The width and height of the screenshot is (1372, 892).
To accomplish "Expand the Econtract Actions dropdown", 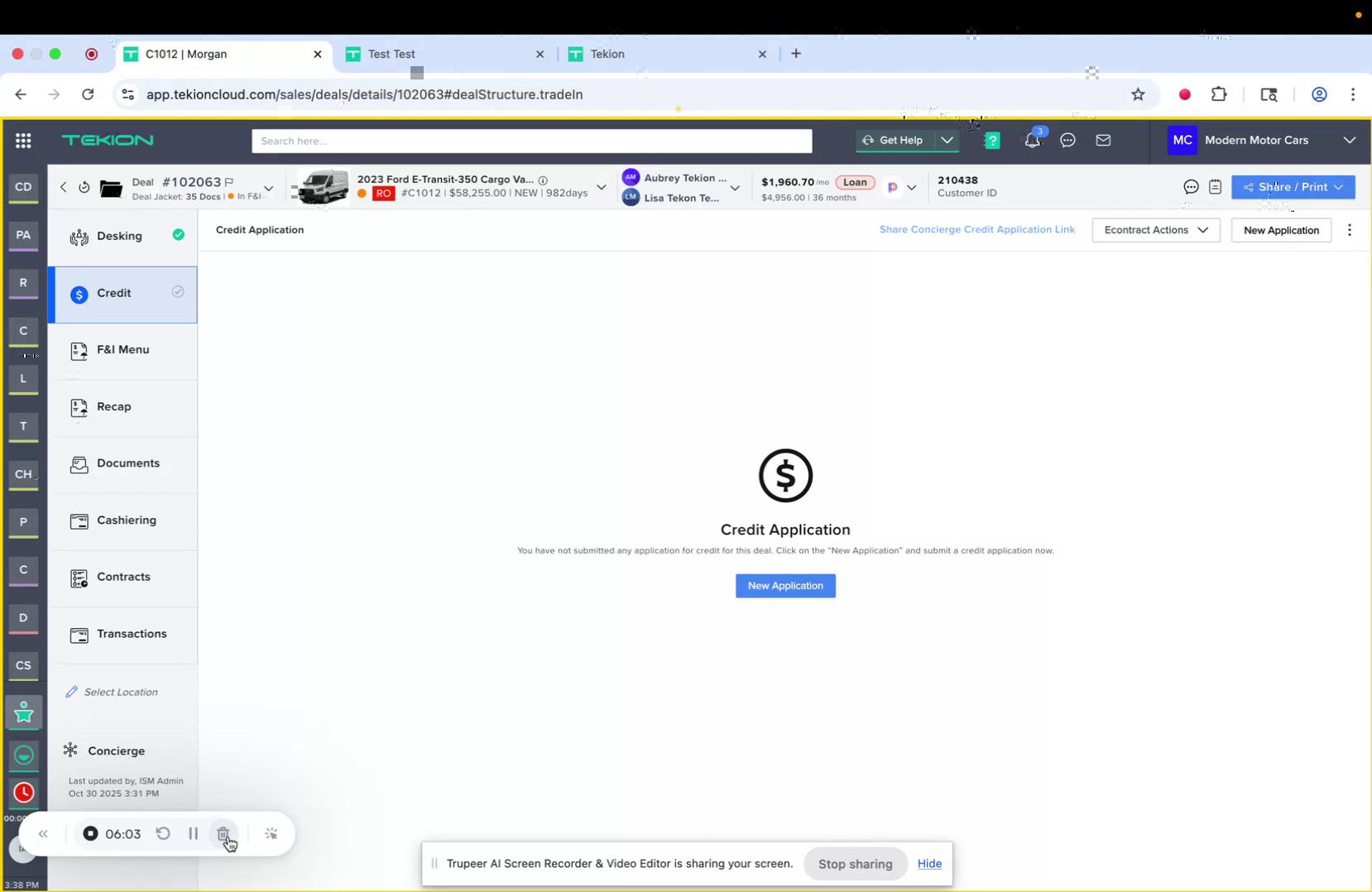I will [1155, 230].
